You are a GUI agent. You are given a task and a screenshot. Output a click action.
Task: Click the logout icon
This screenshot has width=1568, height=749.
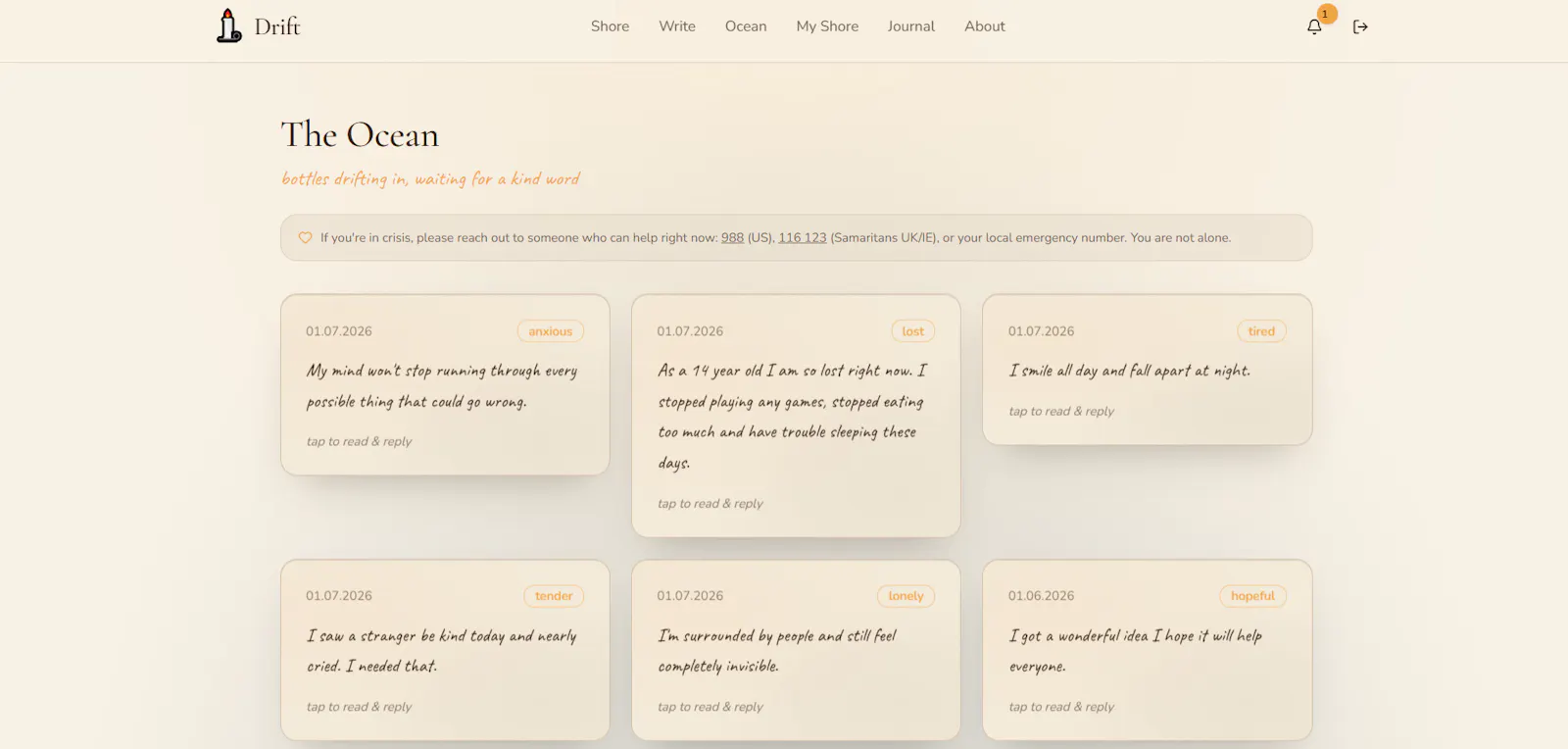pos(1360,26)
